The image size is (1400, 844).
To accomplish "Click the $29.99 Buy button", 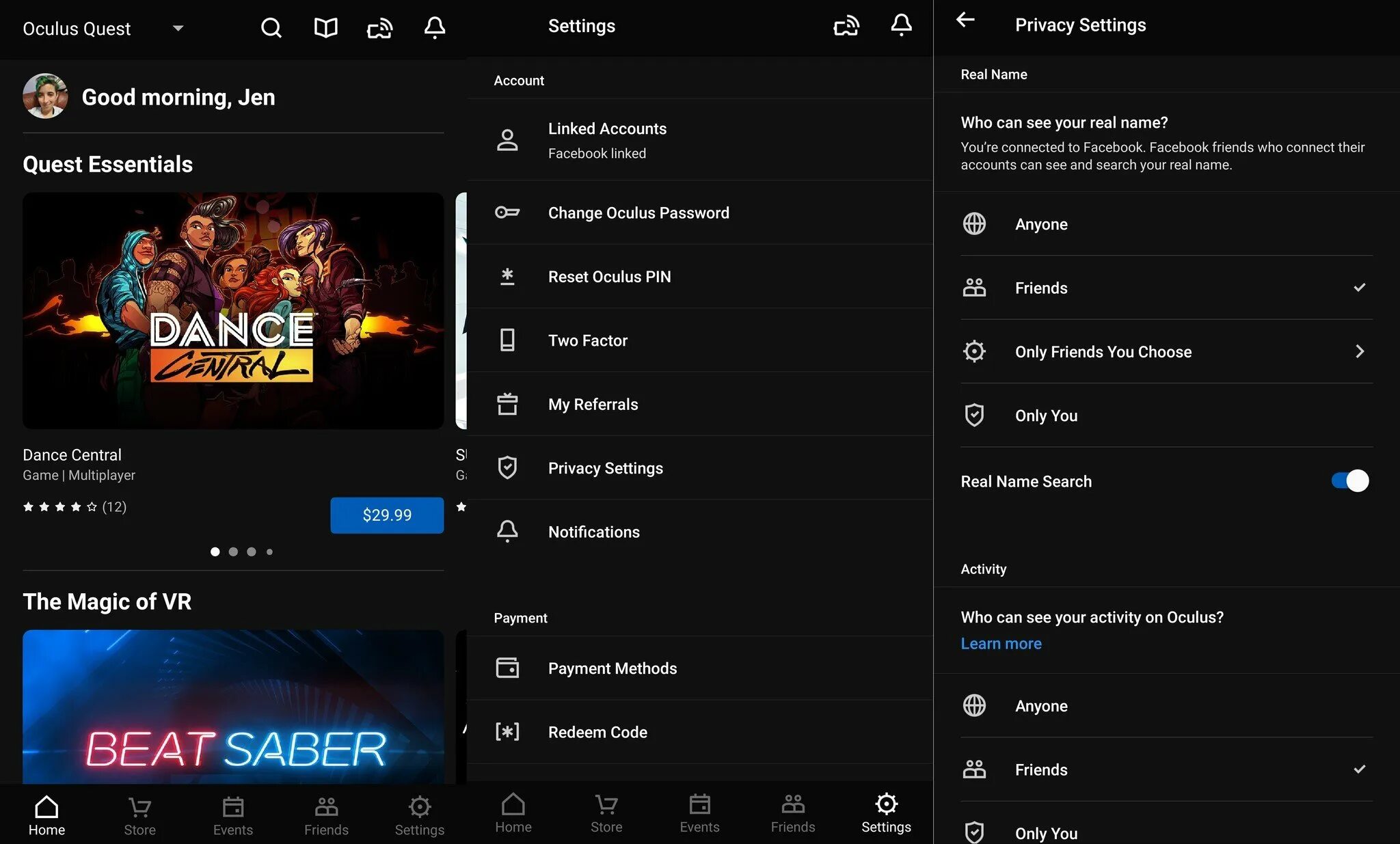I will pos(387,514).
